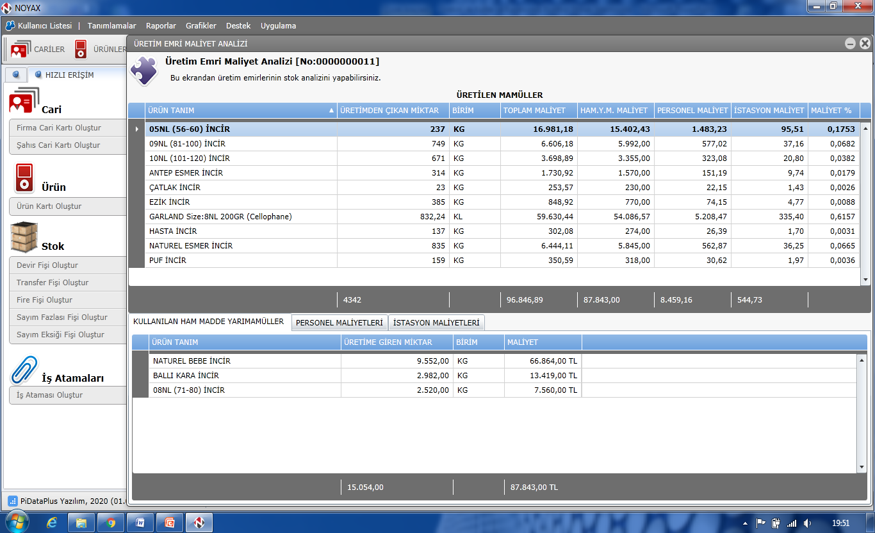Click the Stok boxes icon
The width and height of the screenshot is (875, 533).
[x=24, y=238]
